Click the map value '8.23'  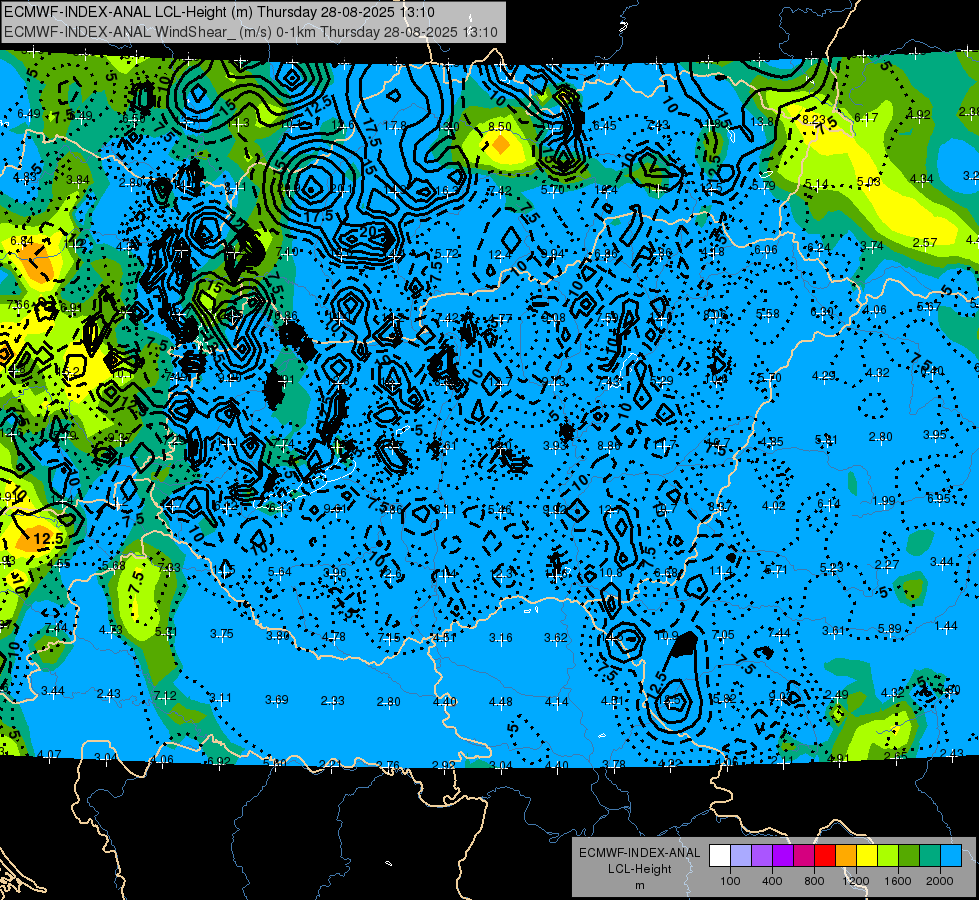(814, 119)
